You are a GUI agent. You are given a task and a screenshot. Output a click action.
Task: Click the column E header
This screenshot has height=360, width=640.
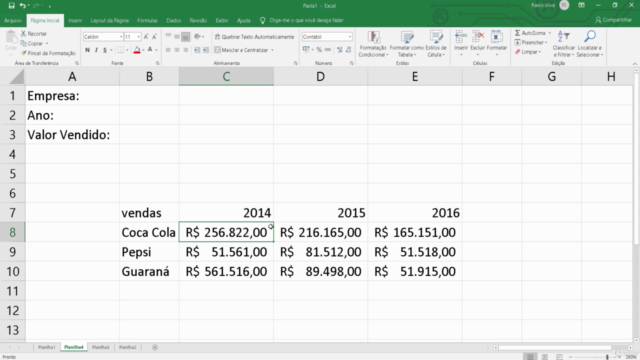[x=415, y=76]
